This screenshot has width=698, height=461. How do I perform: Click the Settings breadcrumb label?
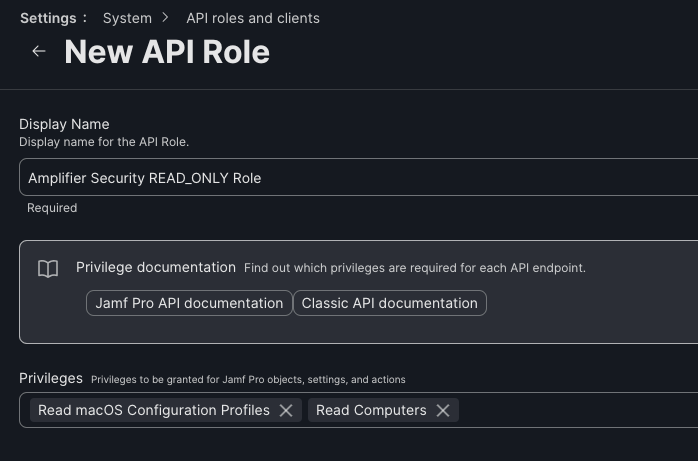click(48, 18)
